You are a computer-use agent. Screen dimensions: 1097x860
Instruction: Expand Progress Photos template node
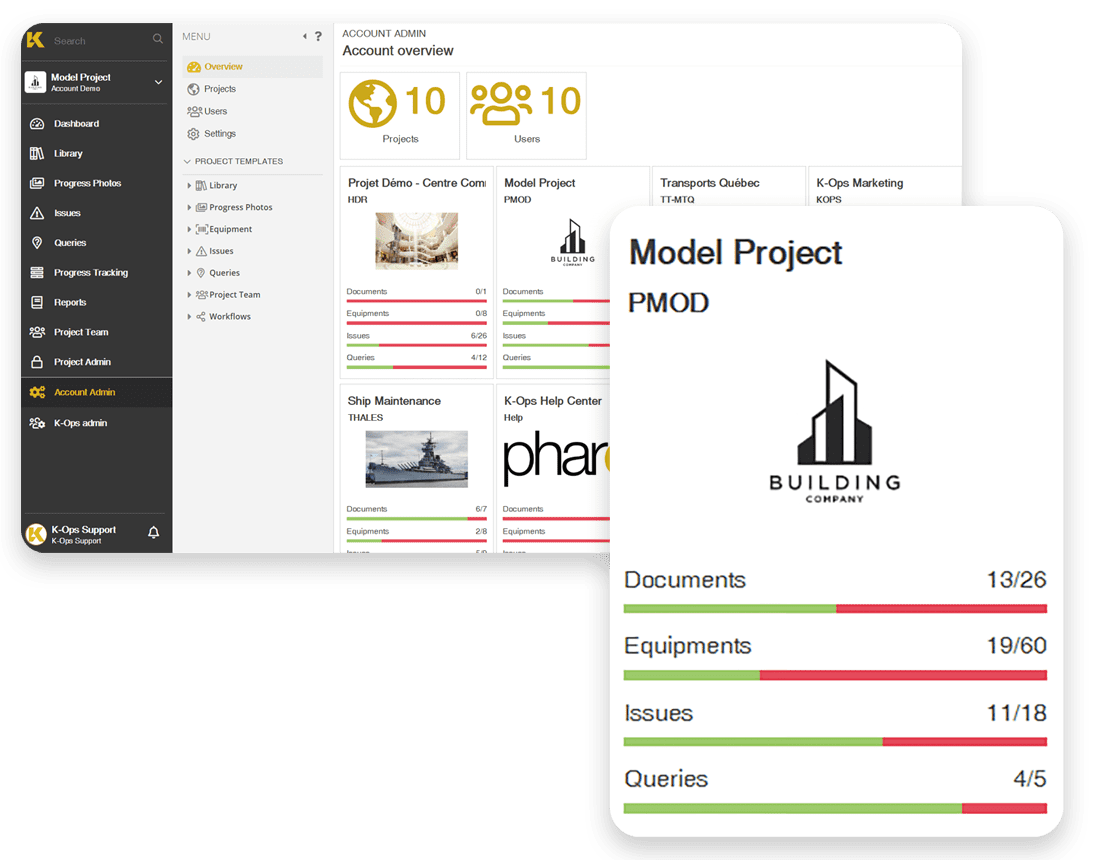(189, 207)
